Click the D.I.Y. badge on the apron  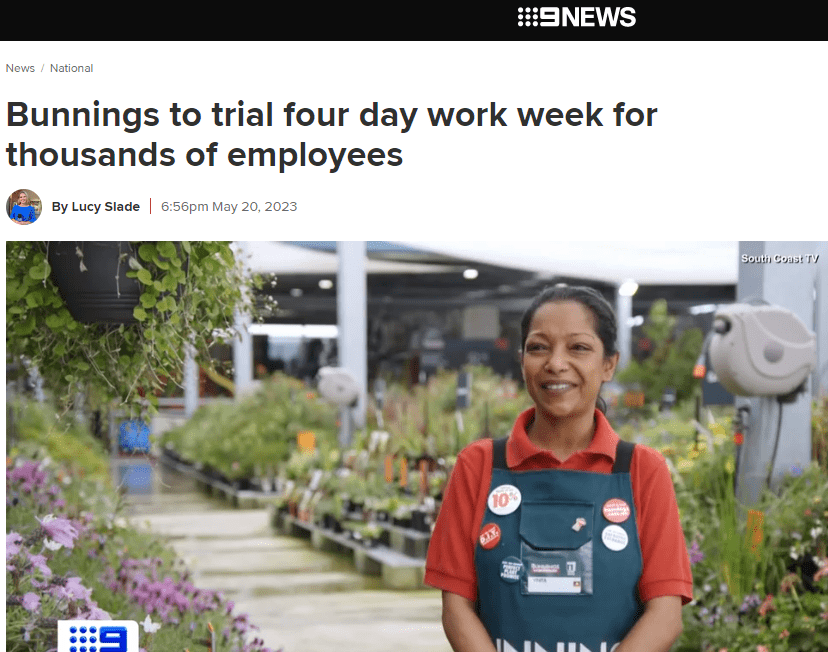coord(490,536)
